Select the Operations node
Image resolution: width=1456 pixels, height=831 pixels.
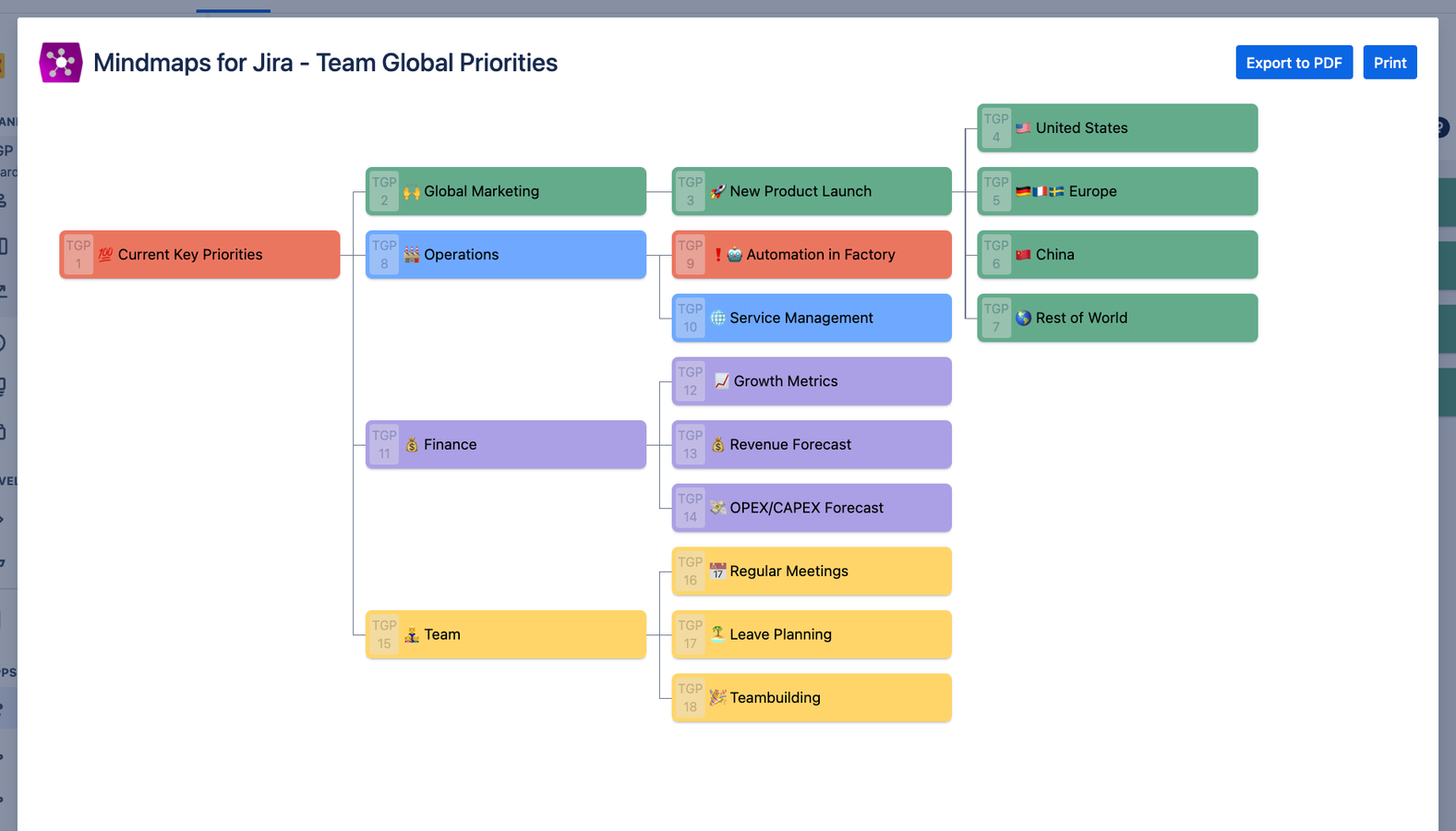[x=506, y=254]
